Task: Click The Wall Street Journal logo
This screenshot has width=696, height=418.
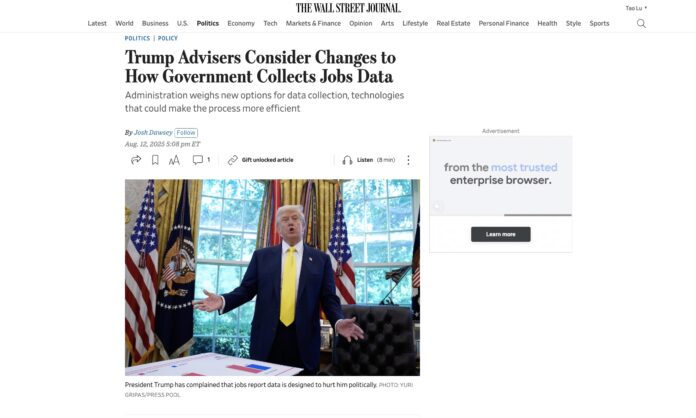Action: 348,8
